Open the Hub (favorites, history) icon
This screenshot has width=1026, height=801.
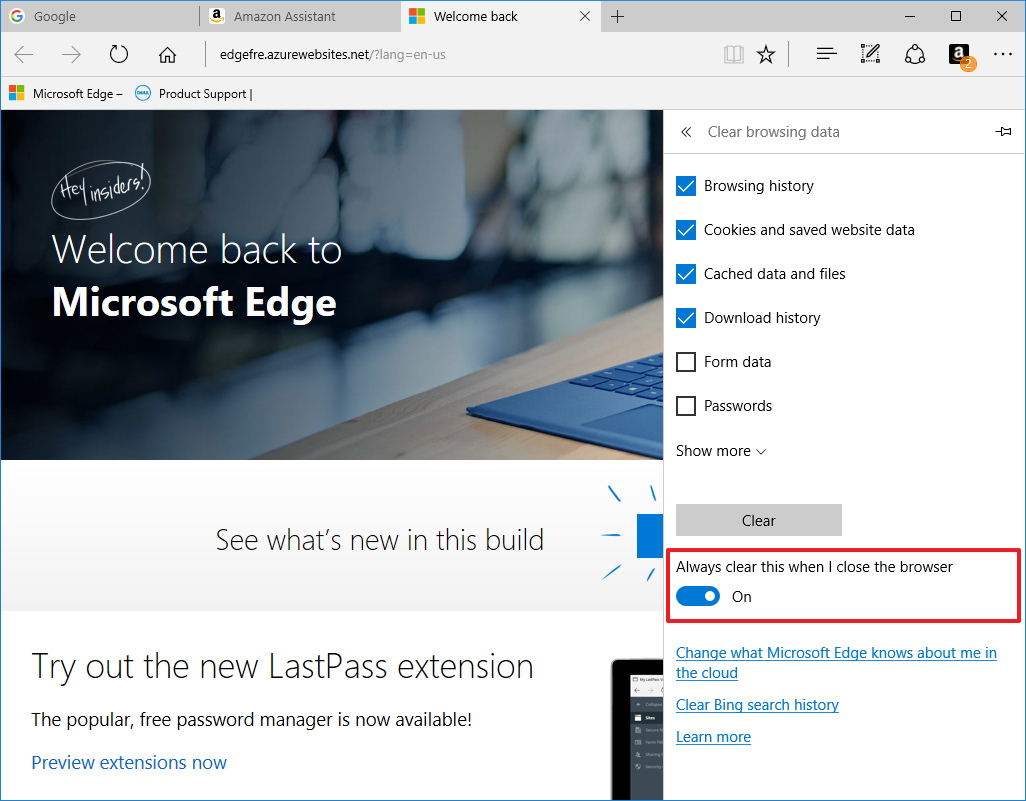pyautogui.click(x=826, y=54)
